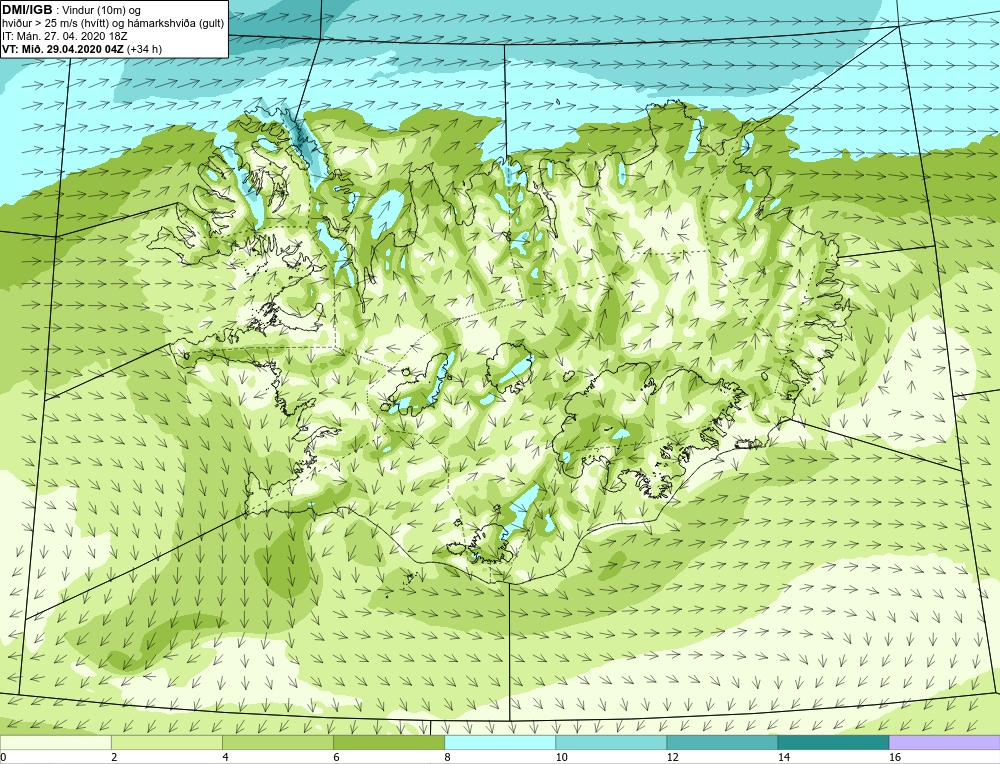Click the legend scale label 16

(895, 757)
